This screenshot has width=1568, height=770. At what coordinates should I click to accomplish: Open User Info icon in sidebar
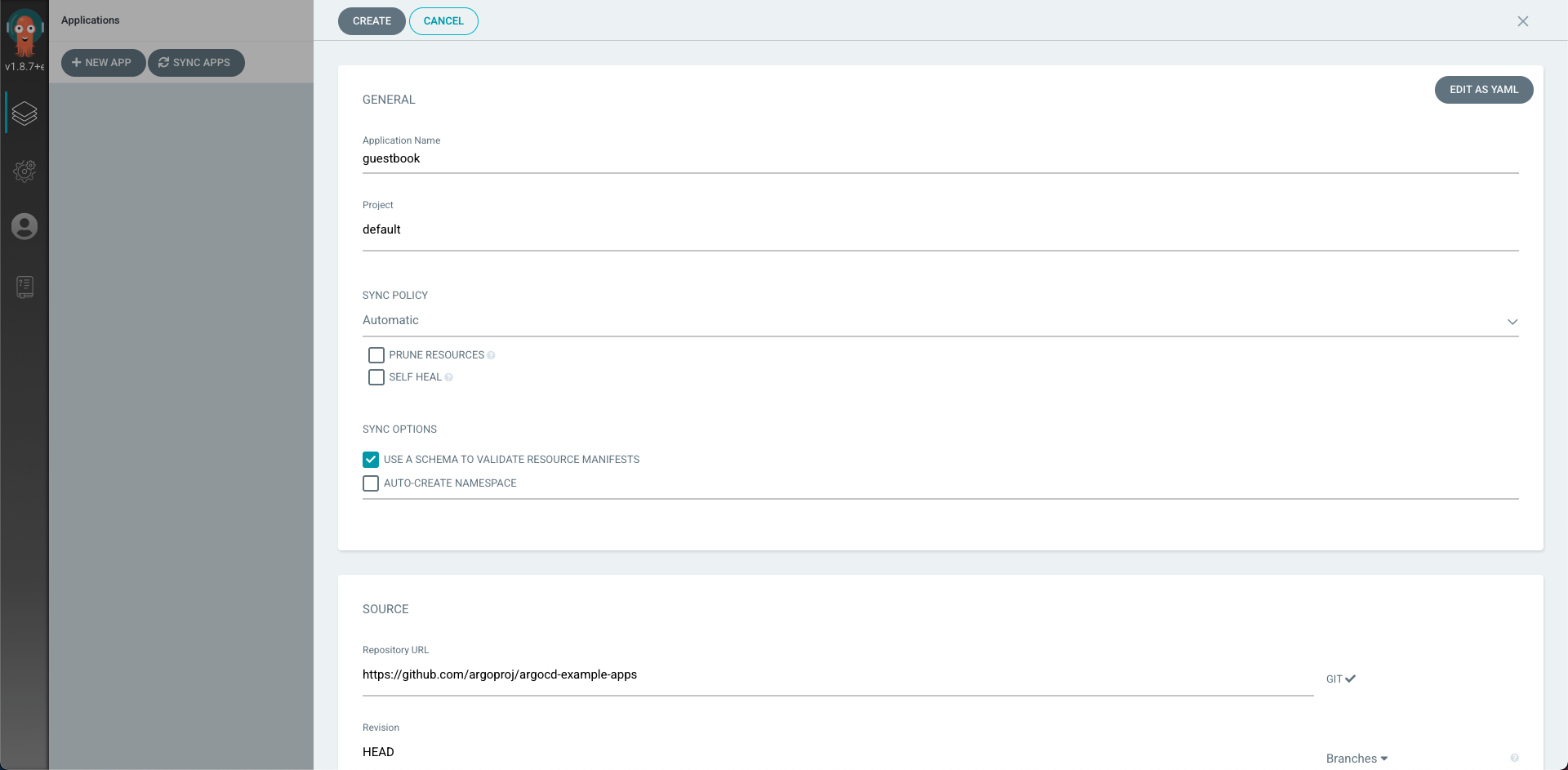(24, 226)
